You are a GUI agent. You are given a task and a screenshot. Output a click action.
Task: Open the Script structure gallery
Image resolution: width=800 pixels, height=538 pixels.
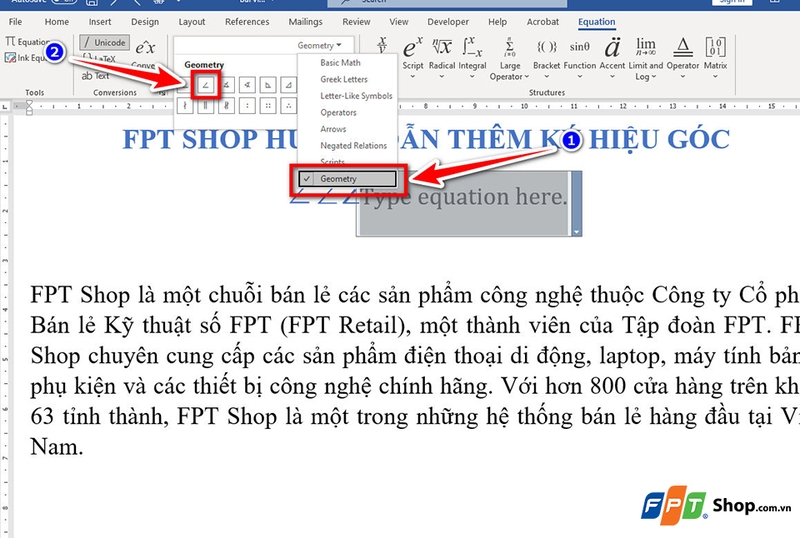[413, 57]
